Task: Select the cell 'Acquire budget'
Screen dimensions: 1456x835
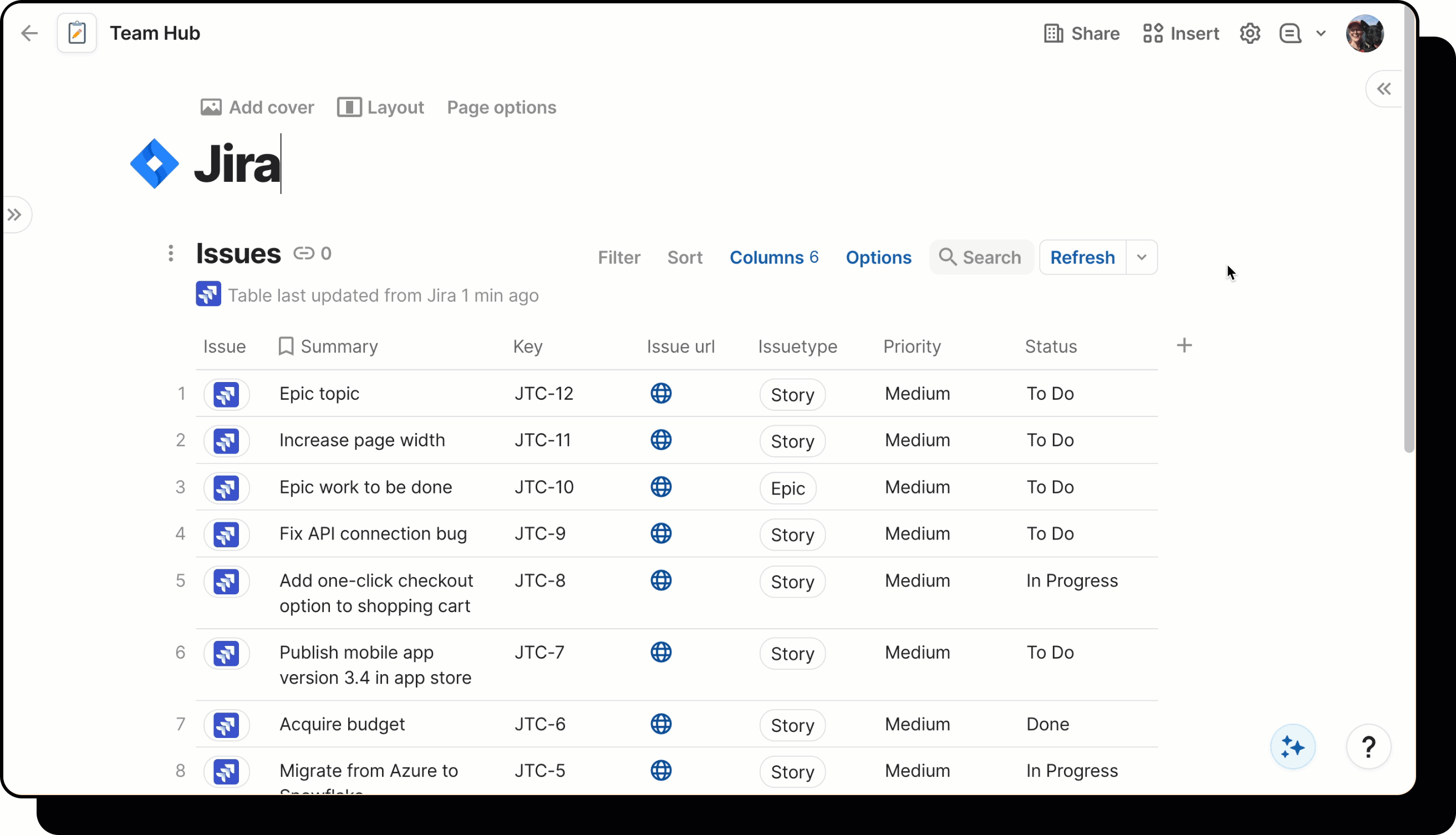Action: point(342,724)
